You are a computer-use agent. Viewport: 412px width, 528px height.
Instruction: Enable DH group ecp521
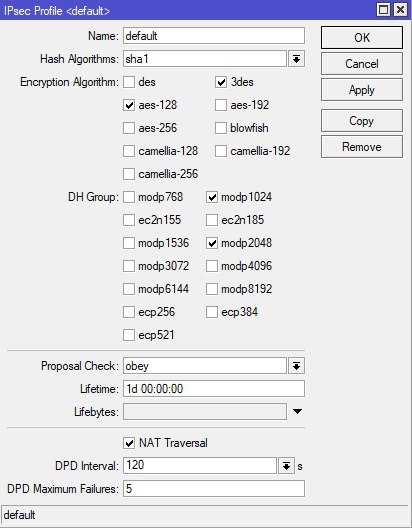point(129,335)
